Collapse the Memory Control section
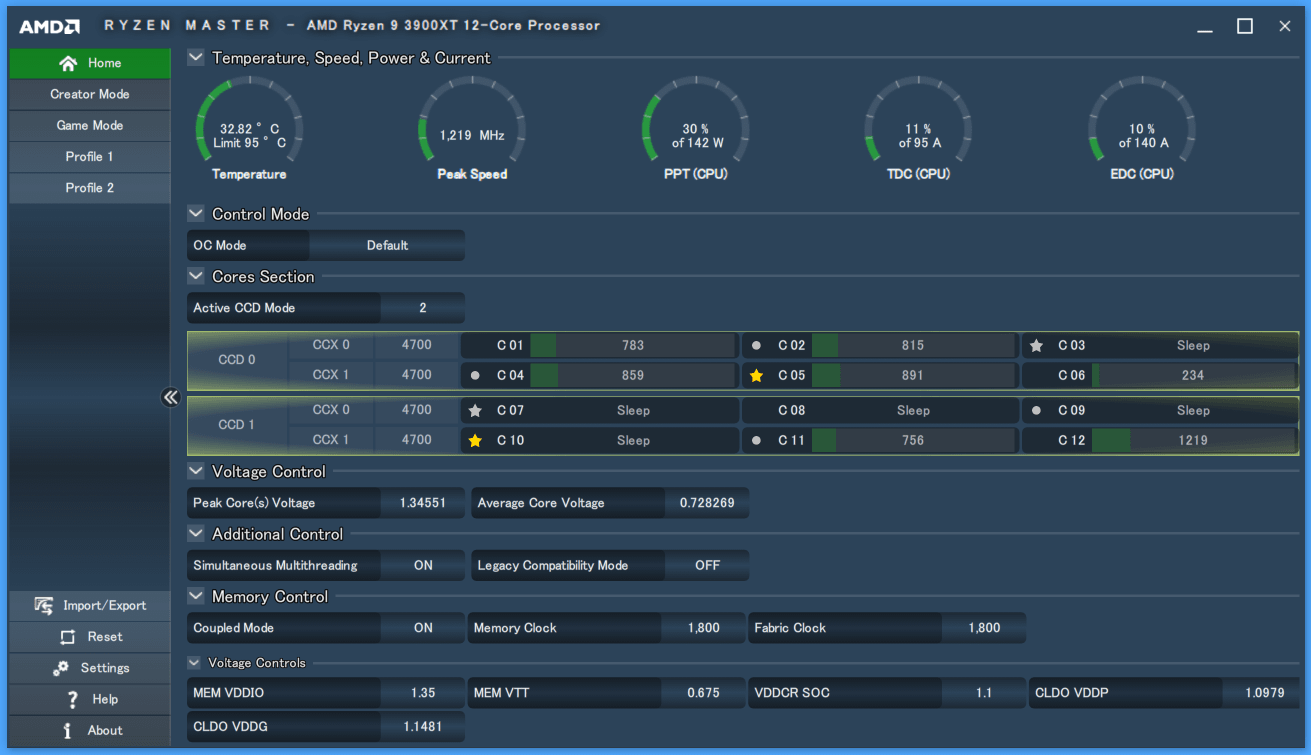The image size is (1311, 755). pyautogui.click(x=196, y=596)
